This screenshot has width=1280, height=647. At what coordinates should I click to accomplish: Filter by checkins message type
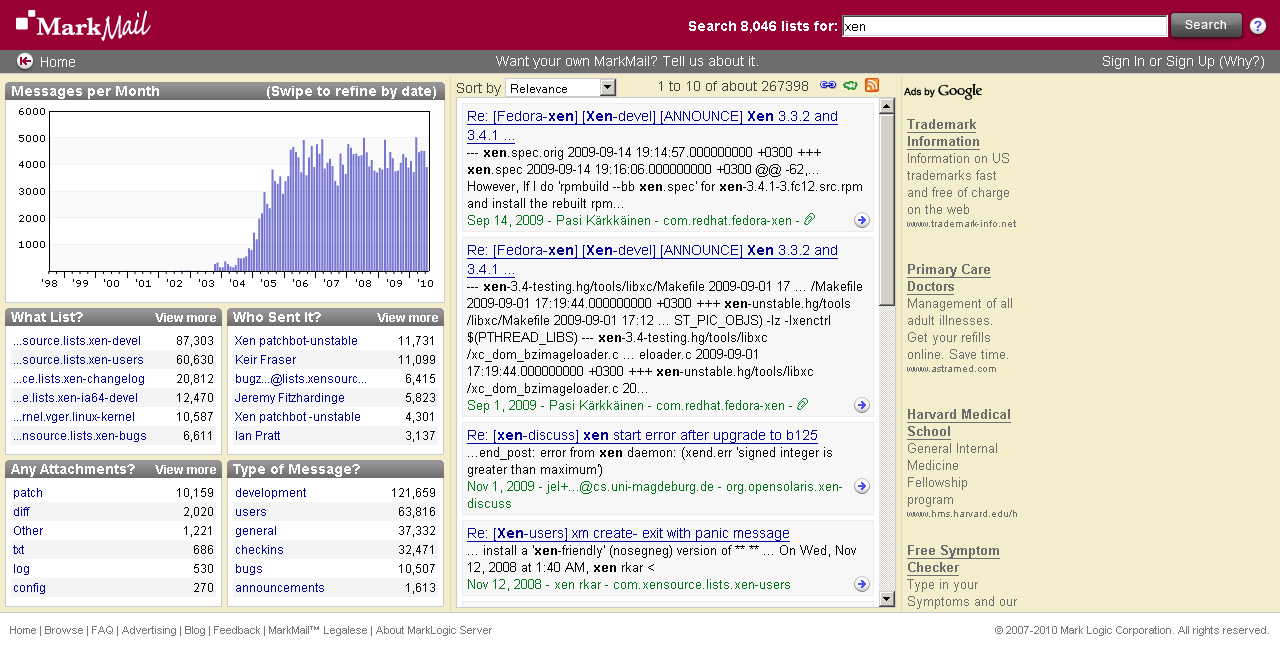tap(259, 550)
